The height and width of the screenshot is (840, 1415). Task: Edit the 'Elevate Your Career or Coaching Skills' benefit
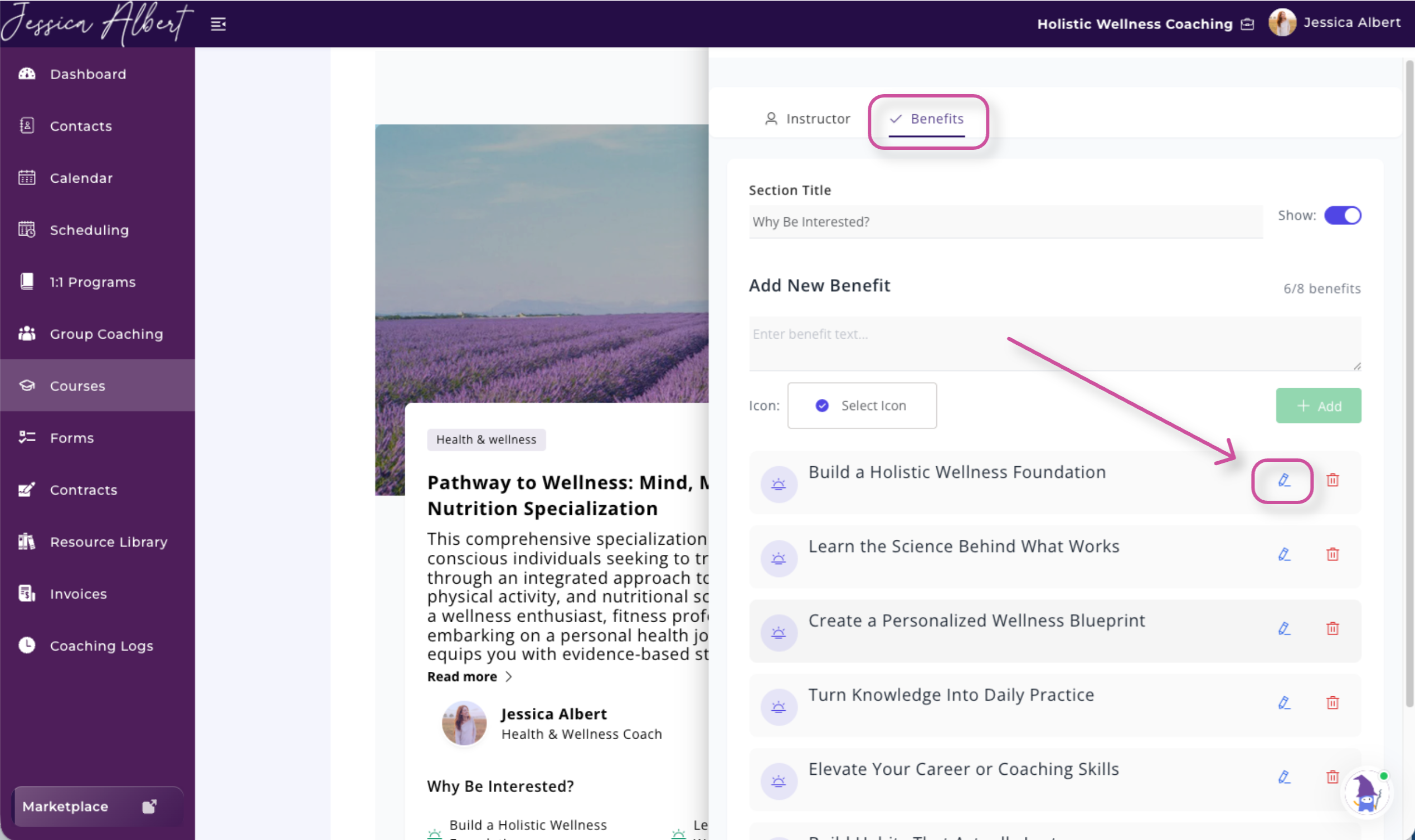click(1283, 777)
